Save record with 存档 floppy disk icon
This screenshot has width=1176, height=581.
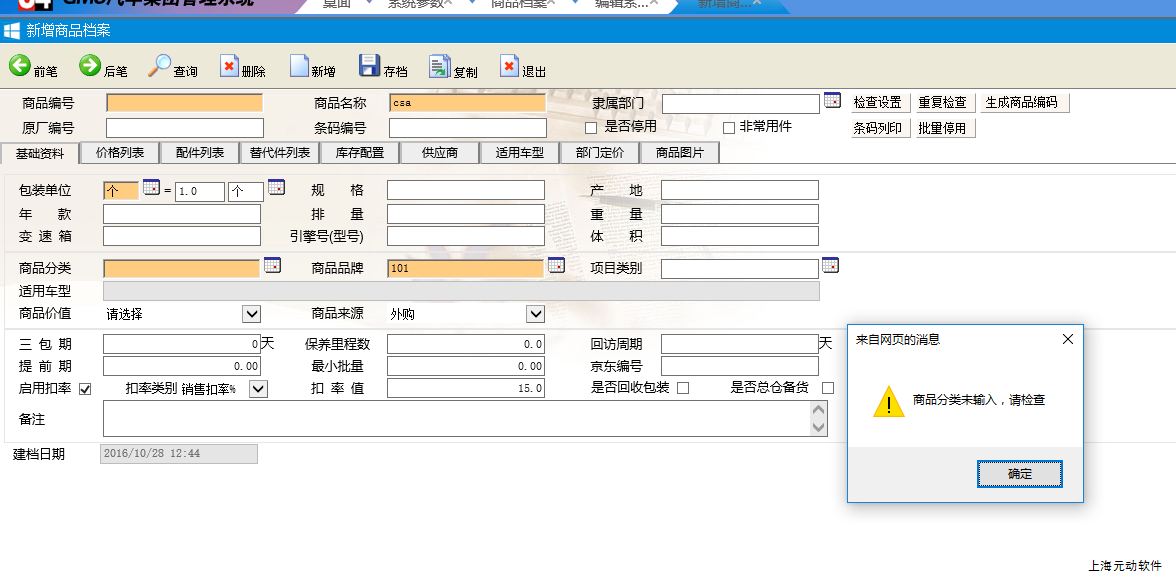[x=369, y=66]
